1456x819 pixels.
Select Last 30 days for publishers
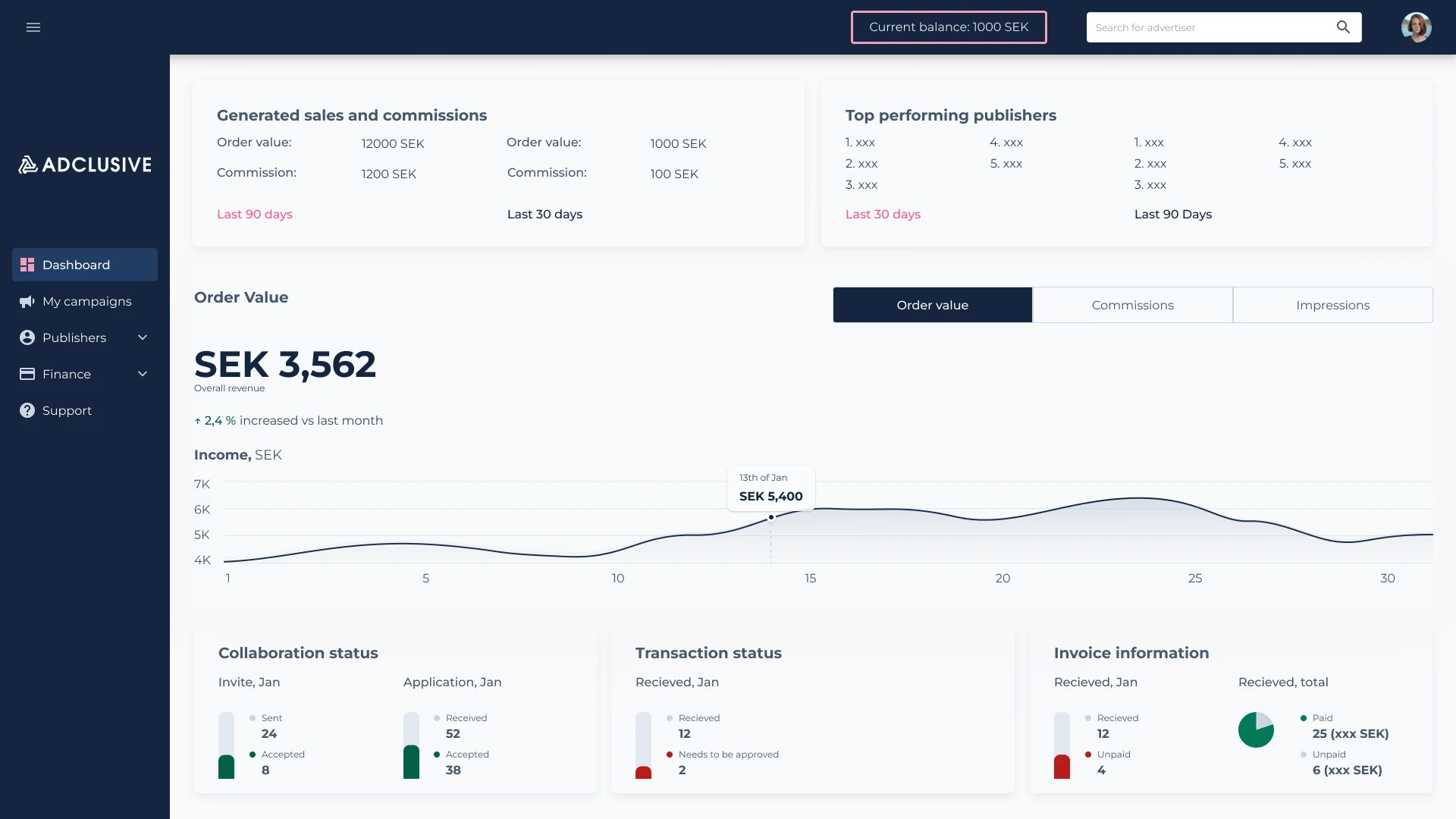[883, 215]
